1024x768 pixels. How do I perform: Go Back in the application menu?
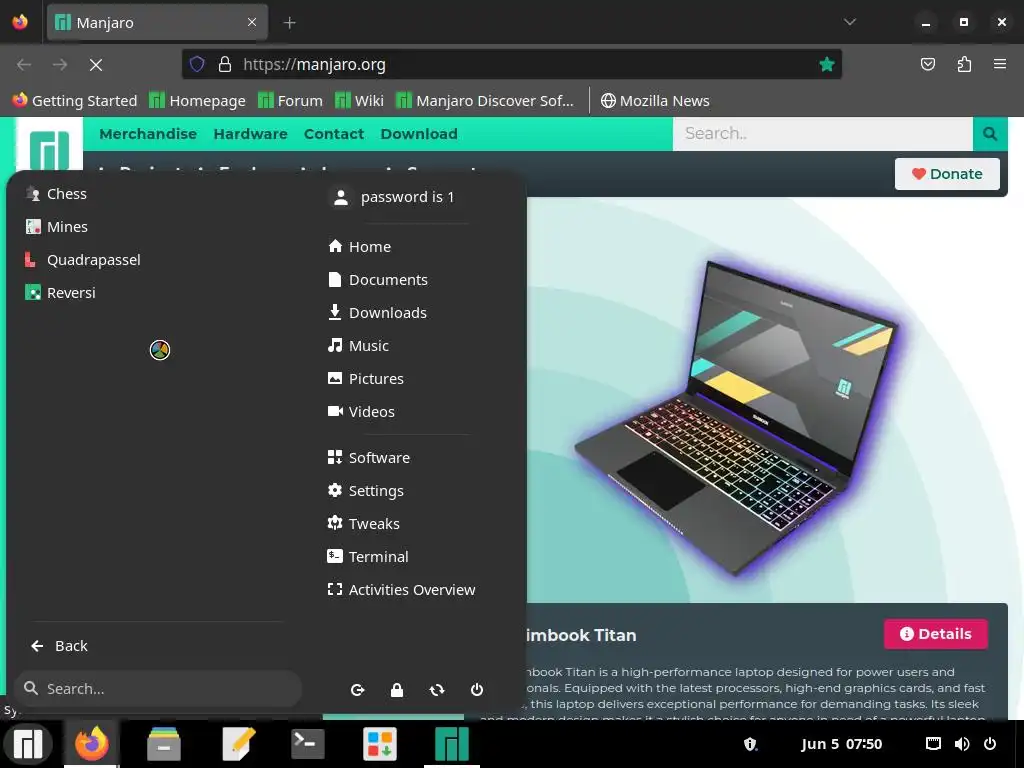[59, 646]
